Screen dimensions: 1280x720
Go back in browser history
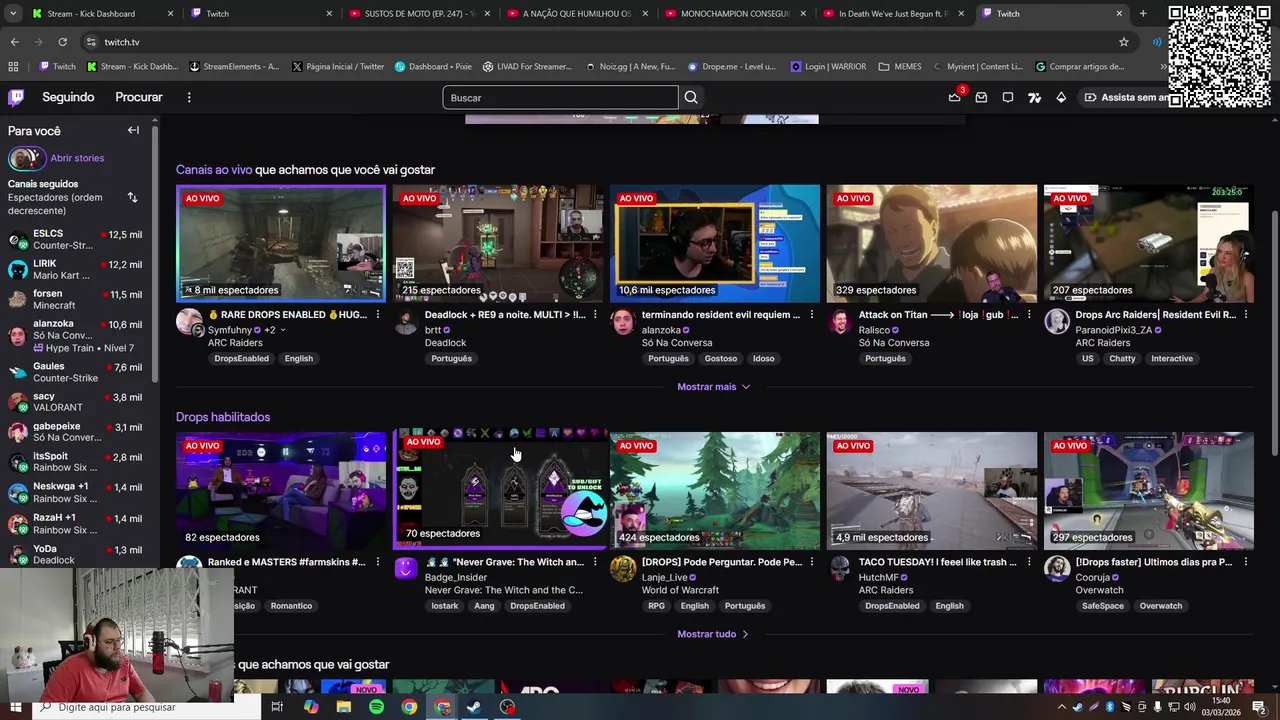[x=14, y=42]
